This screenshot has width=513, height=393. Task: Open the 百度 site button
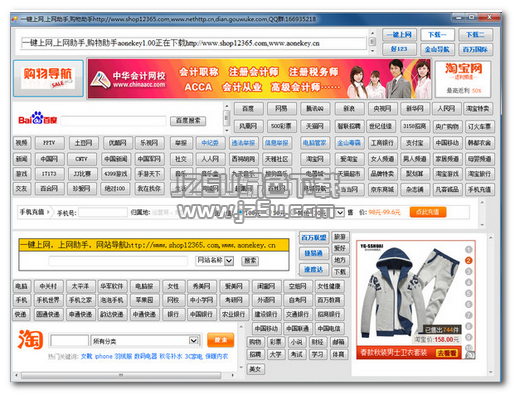tap(248, 109)
